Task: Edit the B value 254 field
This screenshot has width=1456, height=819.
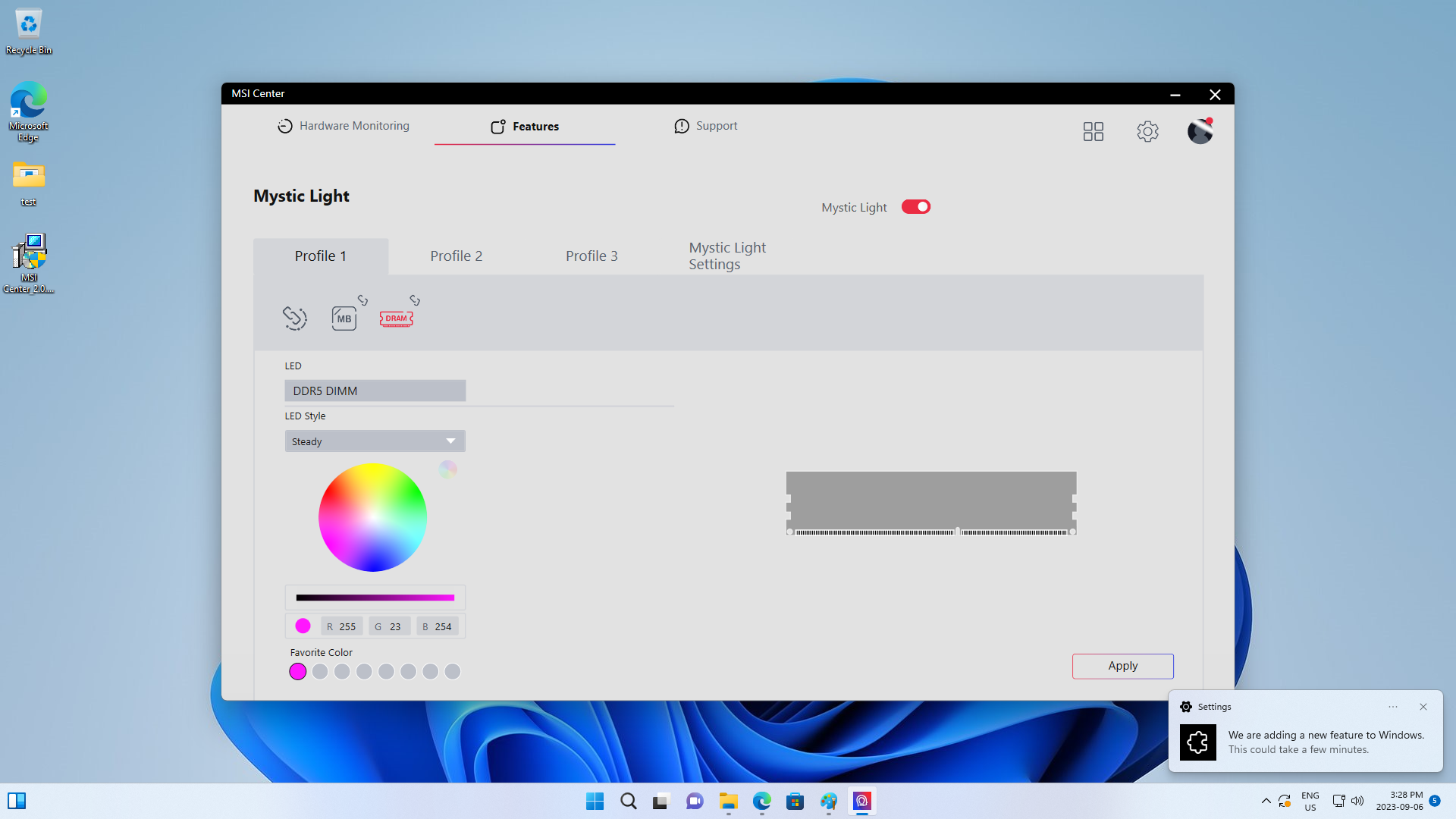Action: tap(438, 626)
